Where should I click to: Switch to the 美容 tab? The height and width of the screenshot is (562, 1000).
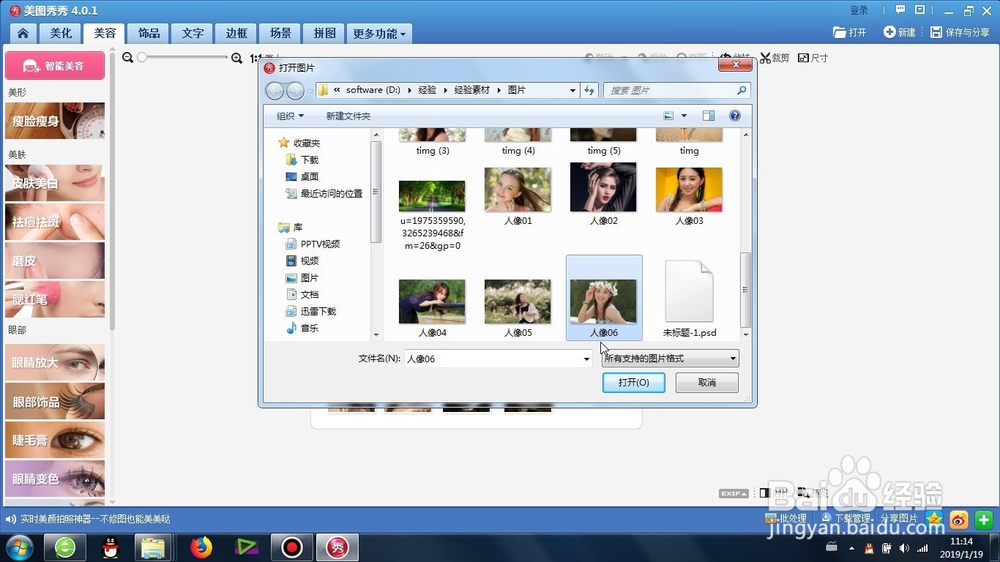pyautogui.click(x=105, y=33)
